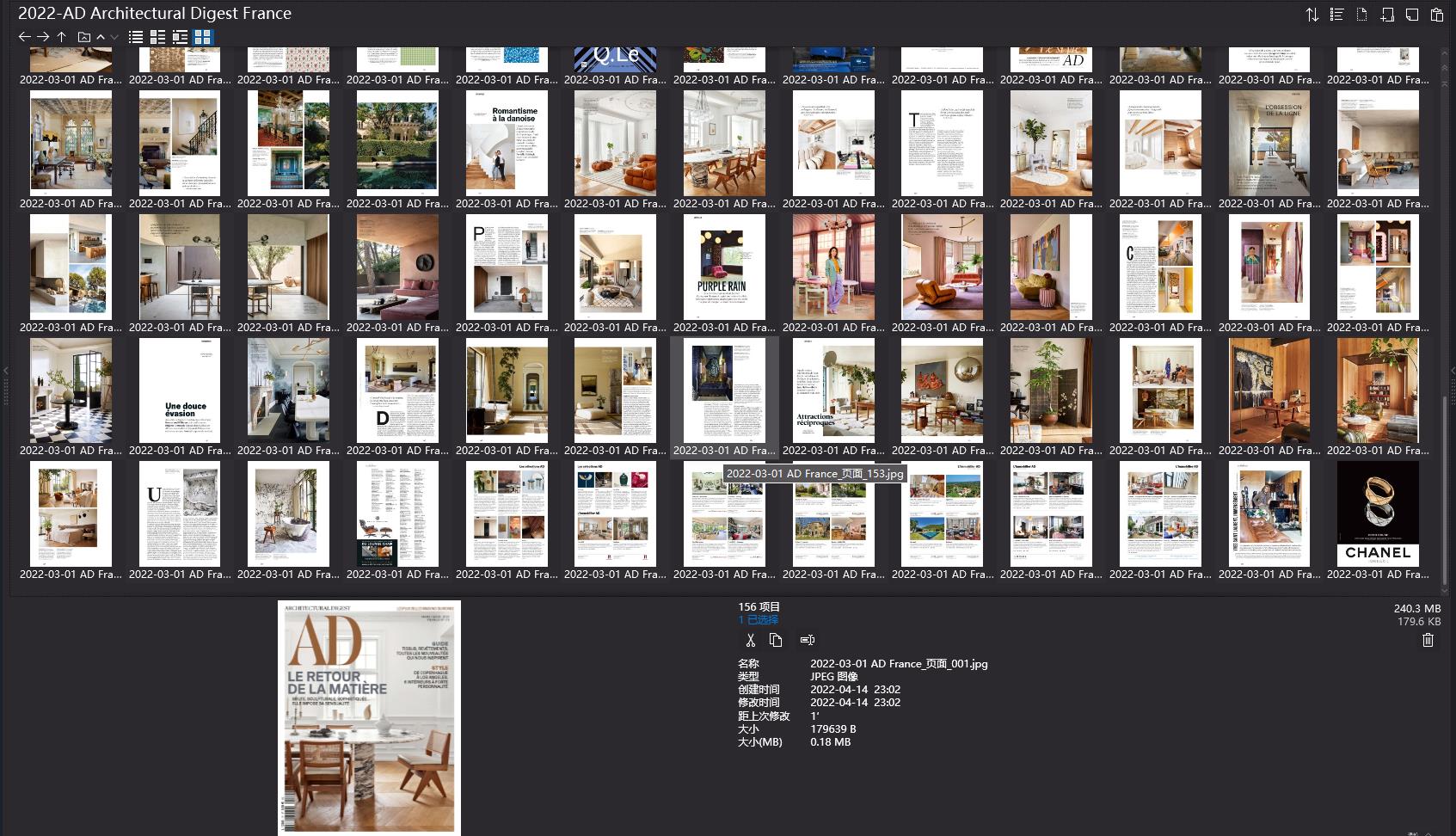Toggle the compact list view mode
Screen dimensions: 1456x836
pos(179,37)
